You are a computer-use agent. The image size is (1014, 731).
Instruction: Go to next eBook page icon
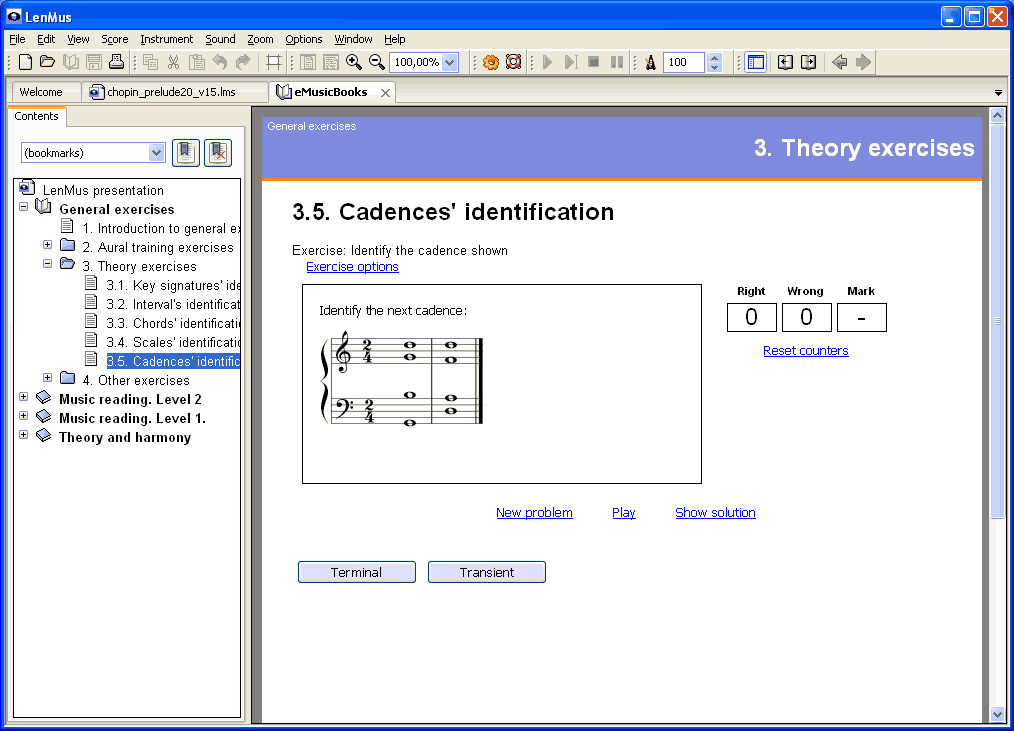click(808, 62)
